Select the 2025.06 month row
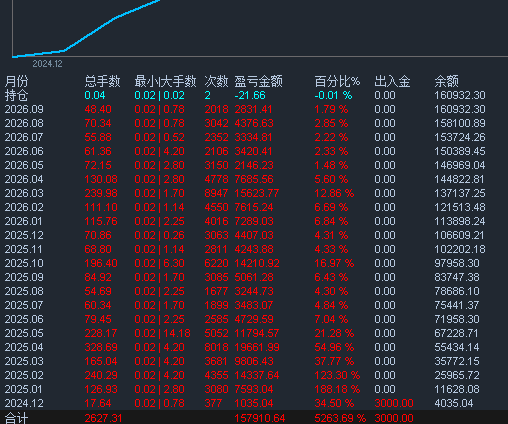Screen dimensions: 508x424 pyautogui.click(x=24, y=320)
